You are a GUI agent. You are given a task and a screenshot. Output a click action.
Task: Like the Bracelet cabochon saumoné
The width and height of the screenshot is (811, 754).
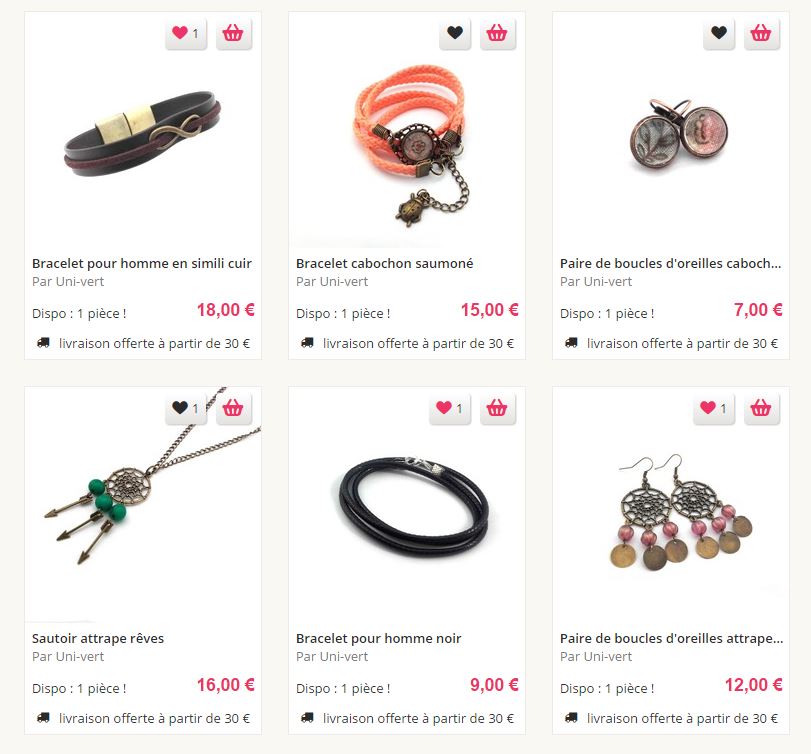point(455,34)
